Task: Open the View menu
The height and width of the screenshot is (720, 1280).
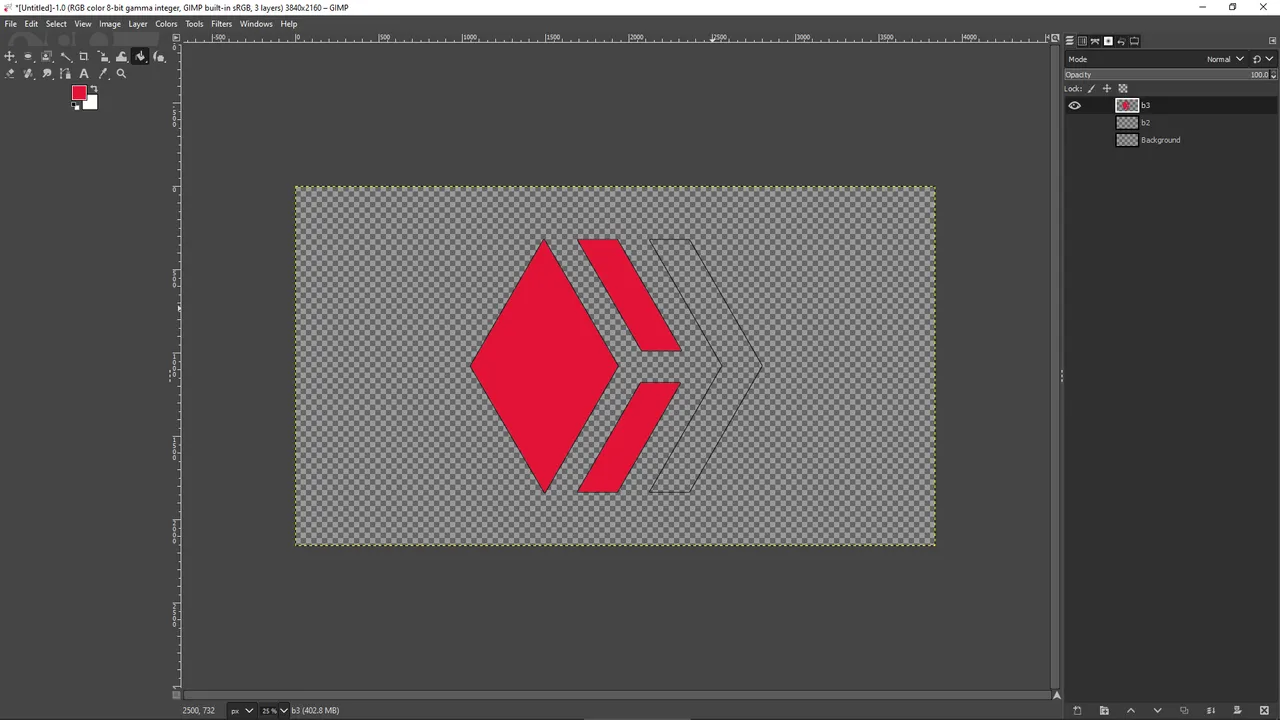Action: [83, 24]
